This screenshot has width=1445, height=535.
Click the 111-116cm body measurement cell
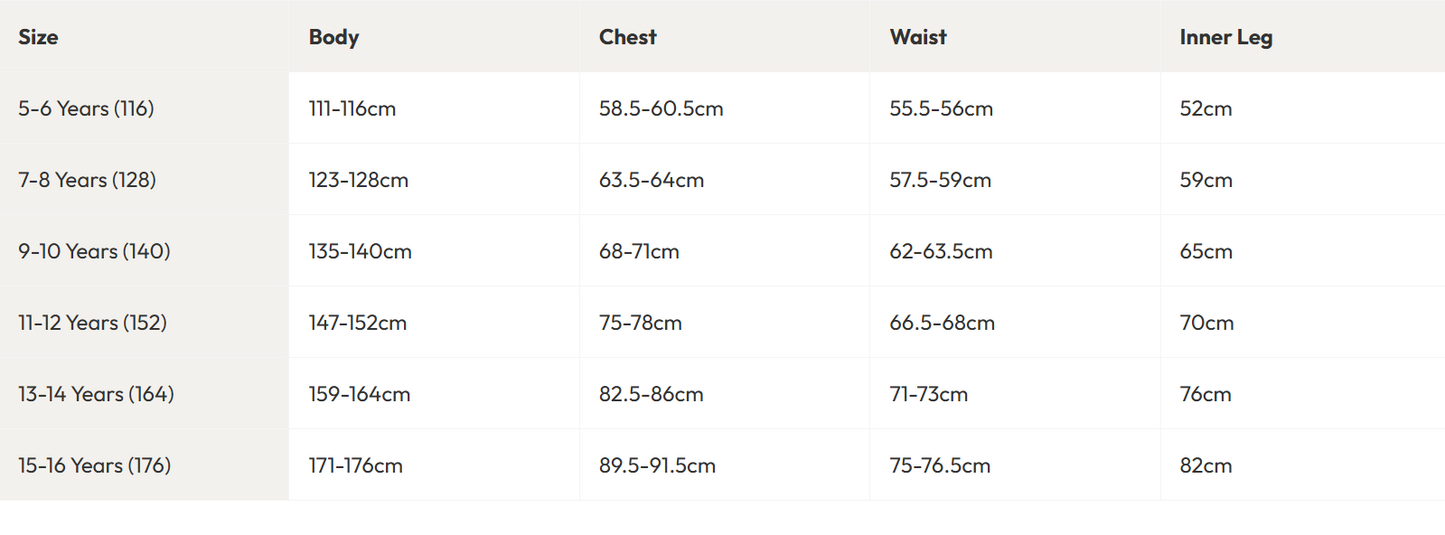(352, 108)
